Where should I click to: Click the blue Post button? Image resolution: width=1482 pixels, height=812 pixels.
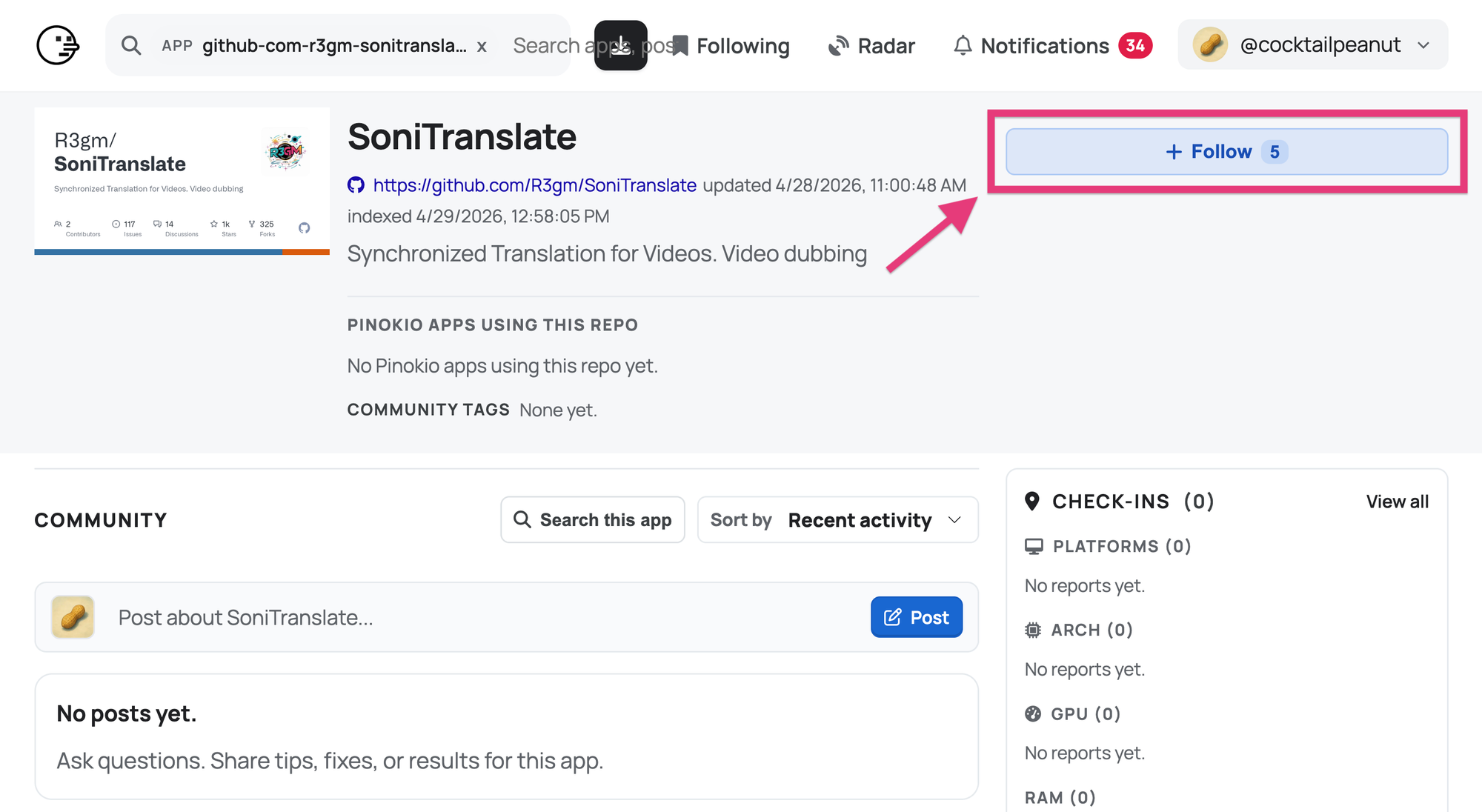click(917, 617)
